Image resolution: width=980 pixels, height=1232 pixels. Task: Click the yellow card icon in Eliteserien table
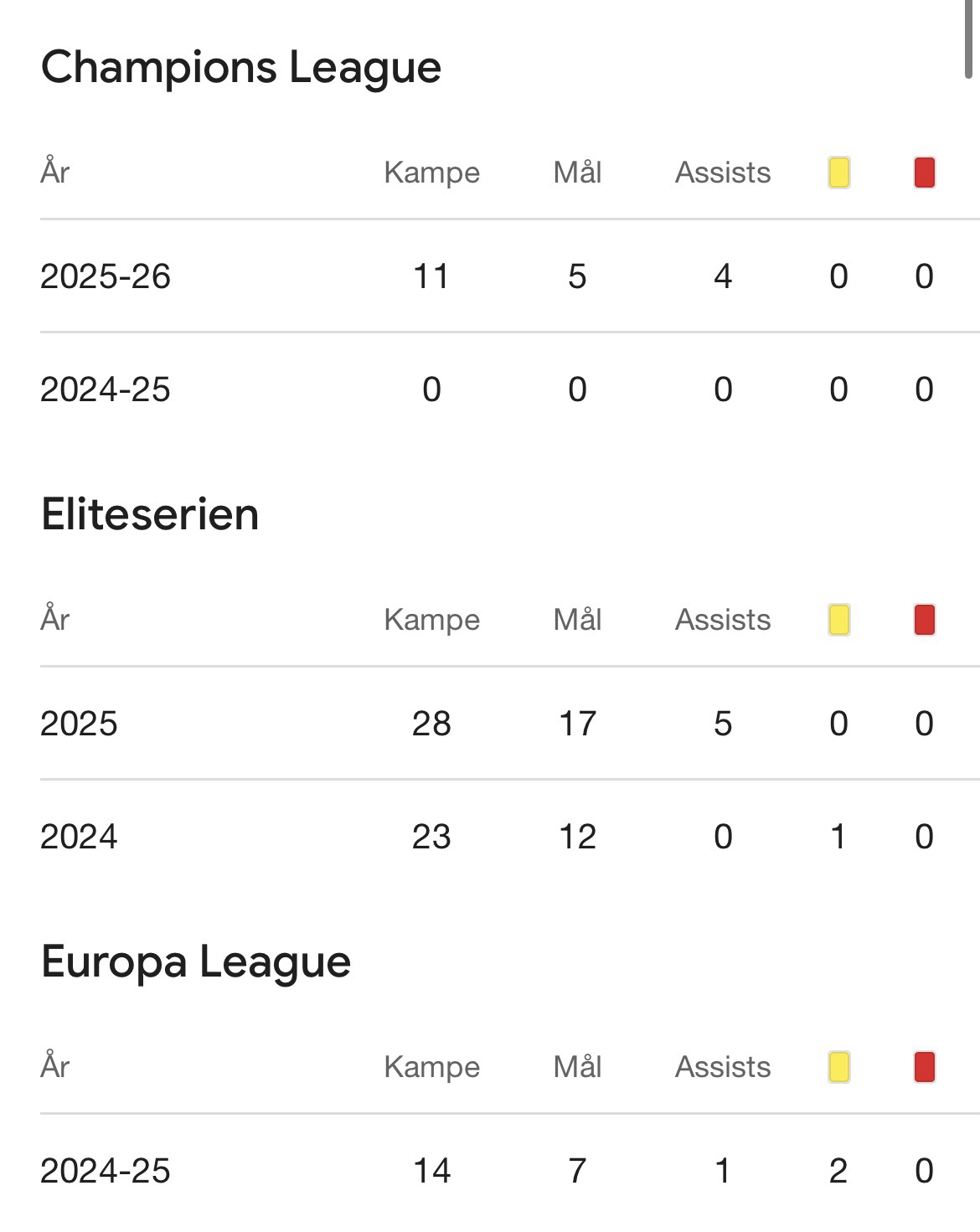pyautogui.click(x=838, y=620)
